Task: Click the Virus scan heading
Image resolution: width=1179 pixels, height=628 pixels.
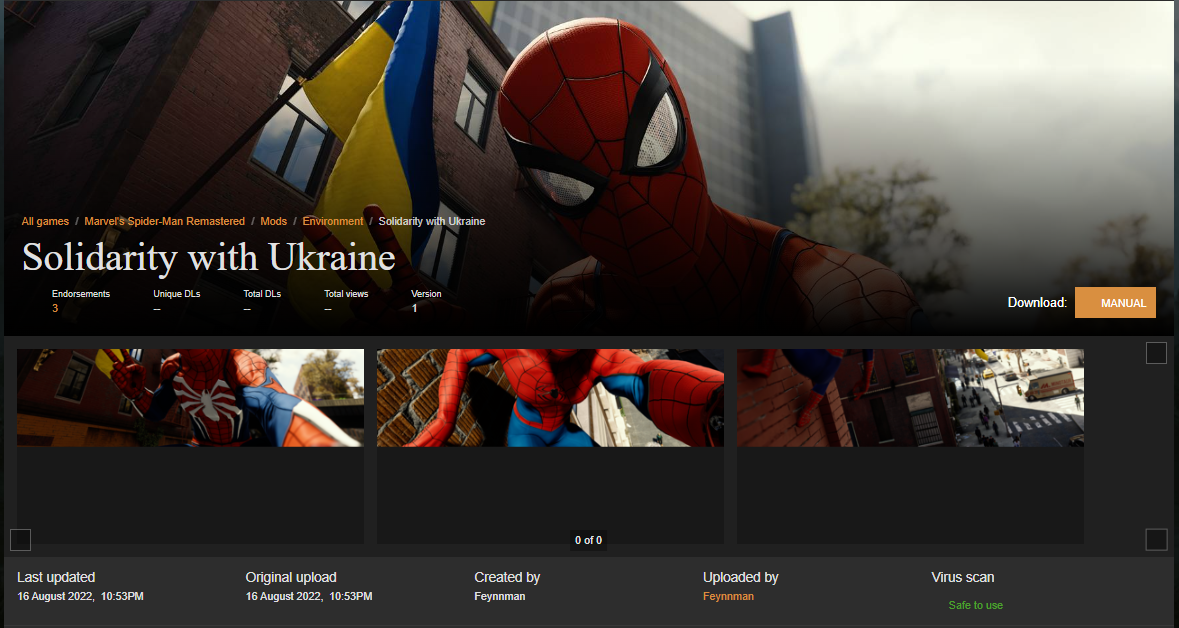Action: pos(962,578)
